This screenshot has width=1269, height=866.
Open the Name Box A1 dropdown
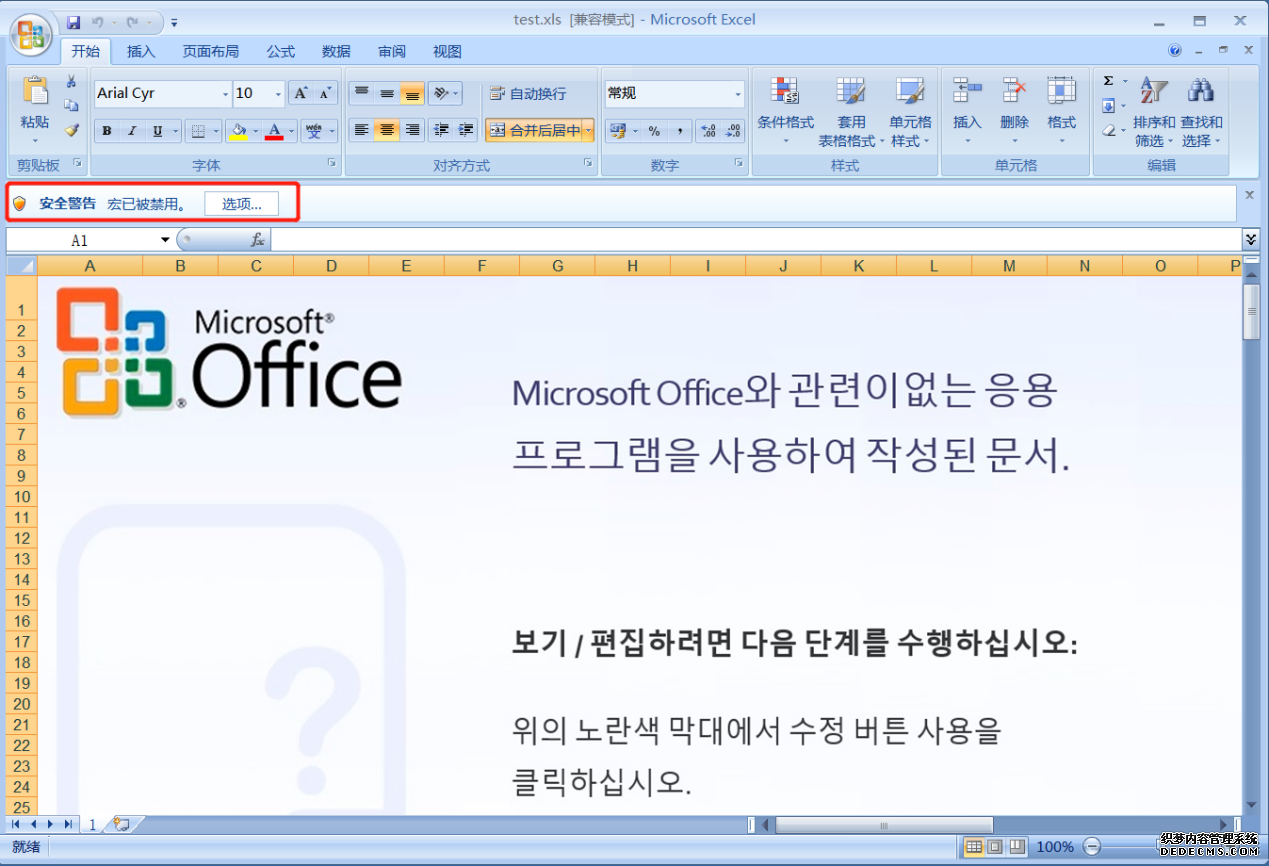click(165, 241)
